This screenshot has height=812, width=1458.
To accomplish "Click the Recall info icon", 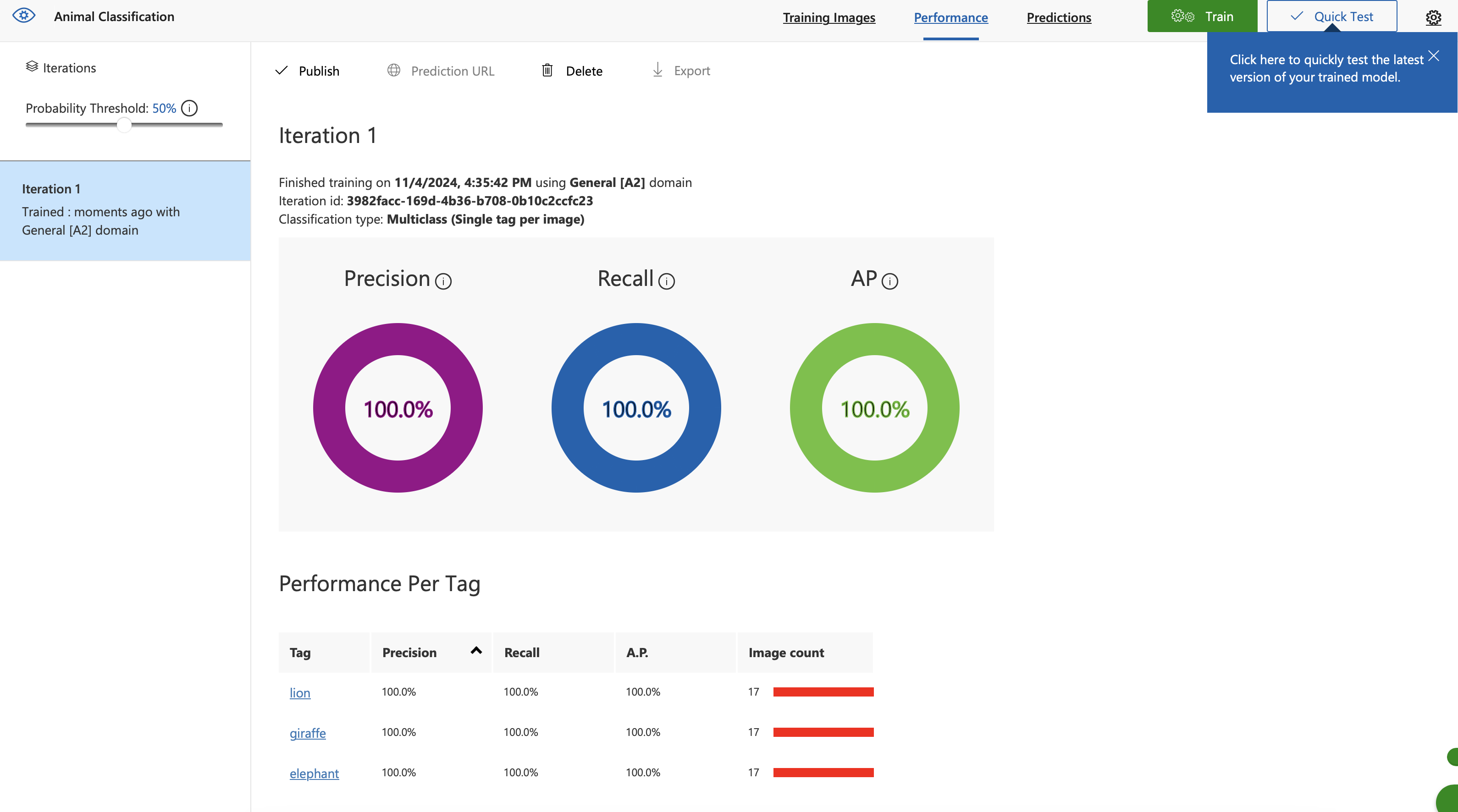I will [x=667, y=281].
